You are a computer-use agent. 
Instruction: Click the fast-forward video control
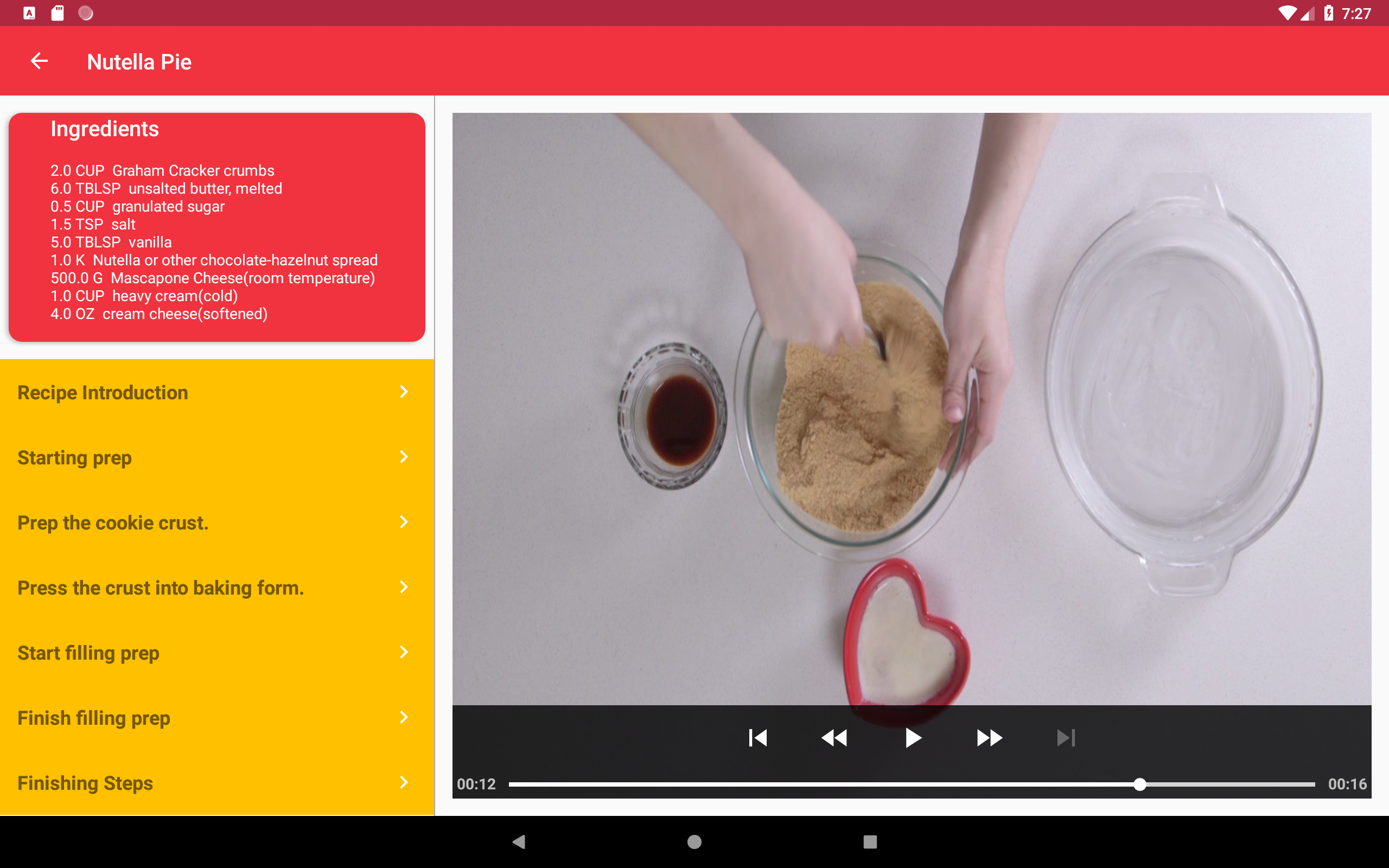(989, 738)
